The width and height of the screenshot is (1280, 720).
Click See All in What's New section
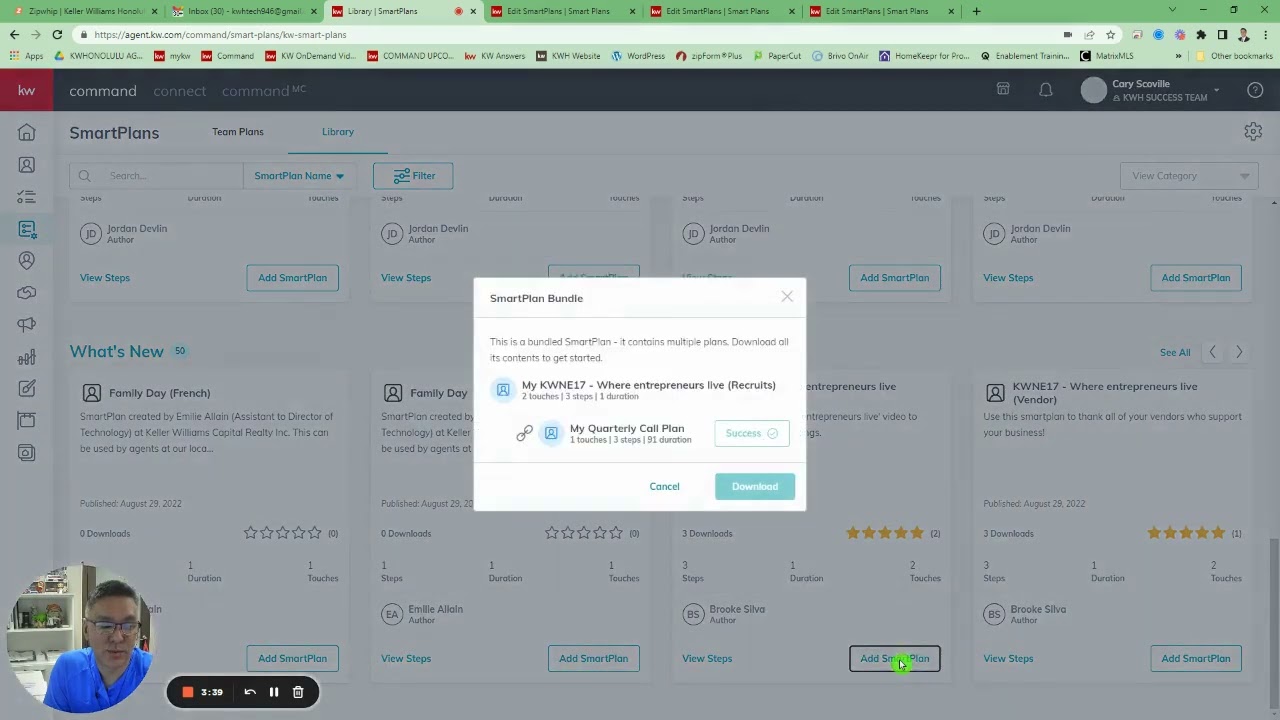pyautogui.click(x=1175, y=352)
